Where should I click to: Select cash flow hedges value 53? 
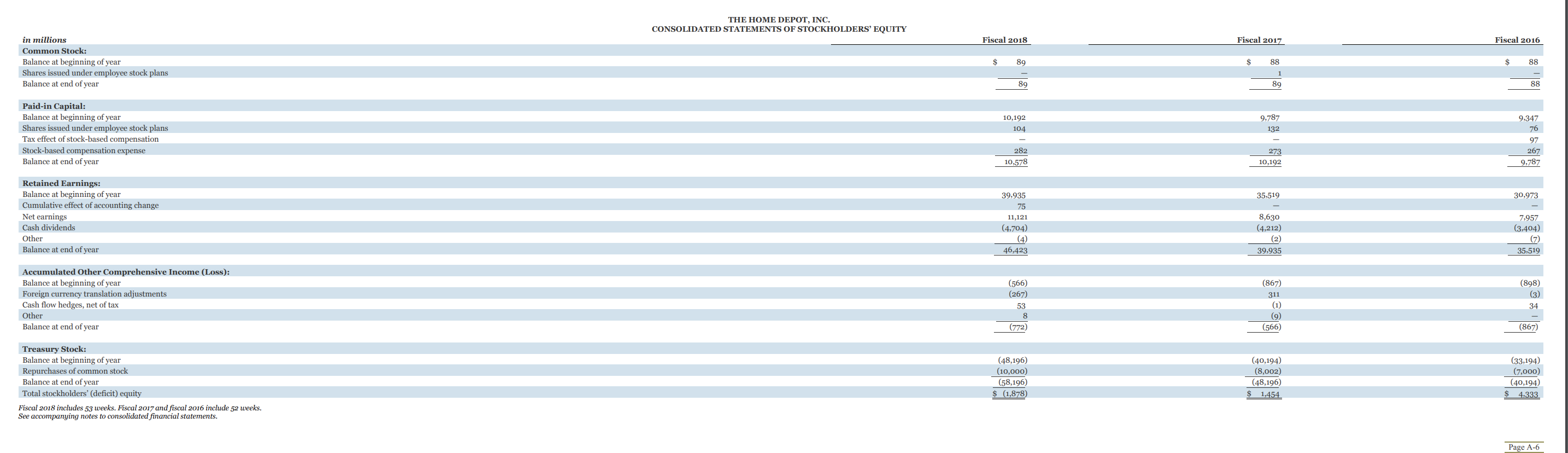pyautogui.click(x=1021, y=306)
